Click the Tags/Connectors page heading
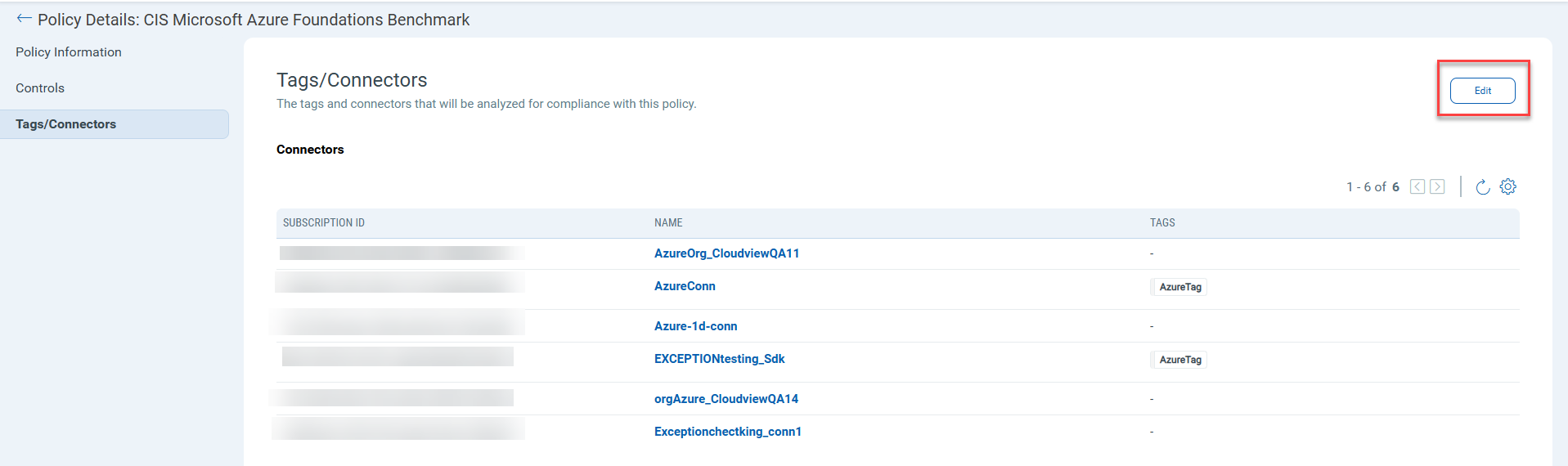The width and height of the screenshot is (1568, 466). 352,80
